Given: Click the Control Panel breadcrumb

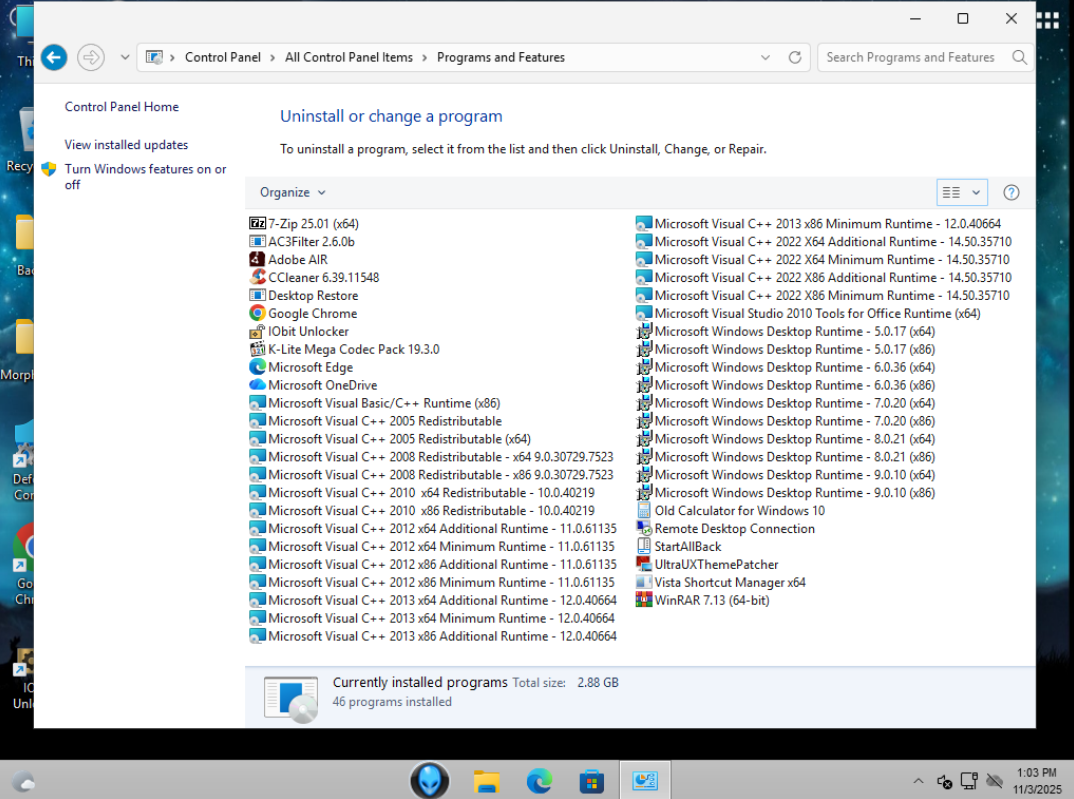Looking at the screenshot, I should click(x=223, y=58).
